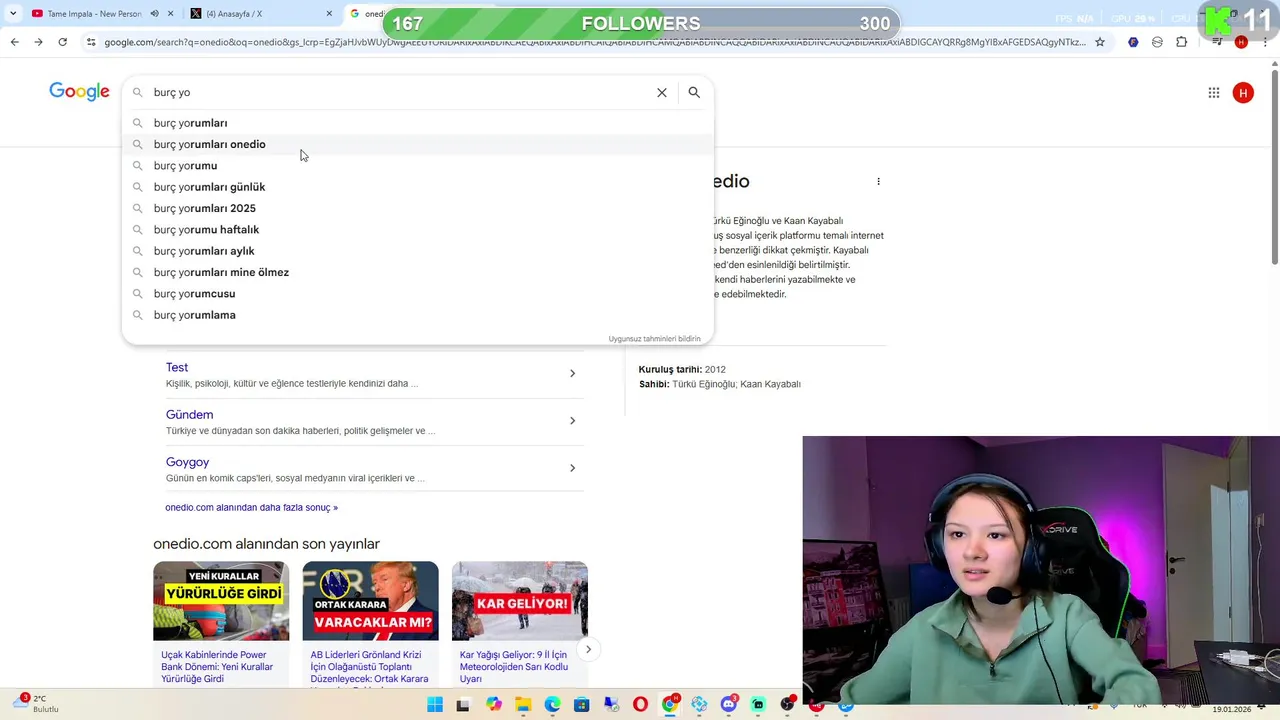Open Microsoft Store from the taskbar
The image size is (1280, 720).
pyautogui.click(x=581, y=705)
